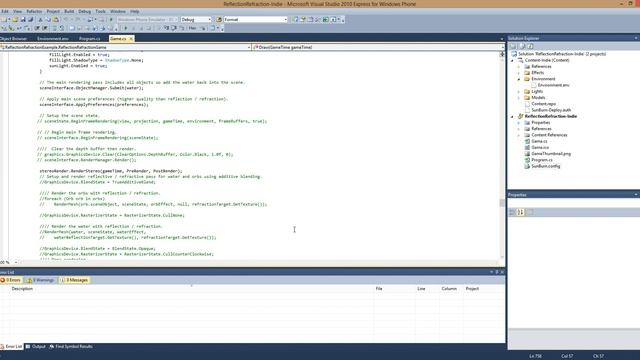
Task: Click the Start Debugging play arrow
Action: pos(111,20)
